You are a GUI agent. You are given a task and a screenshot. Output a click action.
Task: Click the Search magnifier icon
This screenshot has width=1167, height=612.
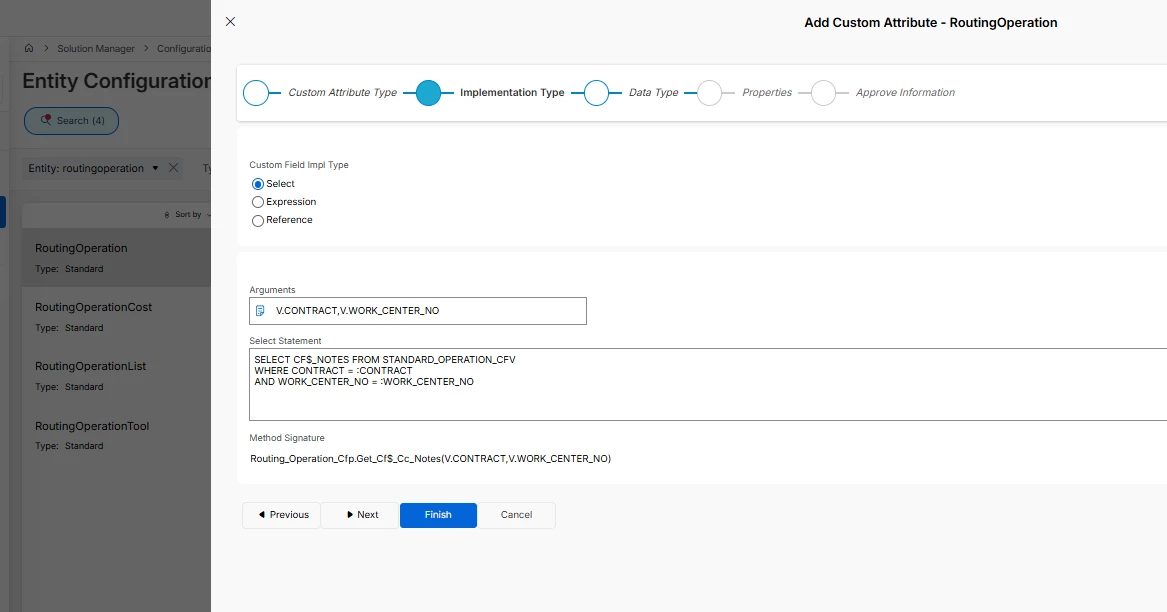point(46,120)
